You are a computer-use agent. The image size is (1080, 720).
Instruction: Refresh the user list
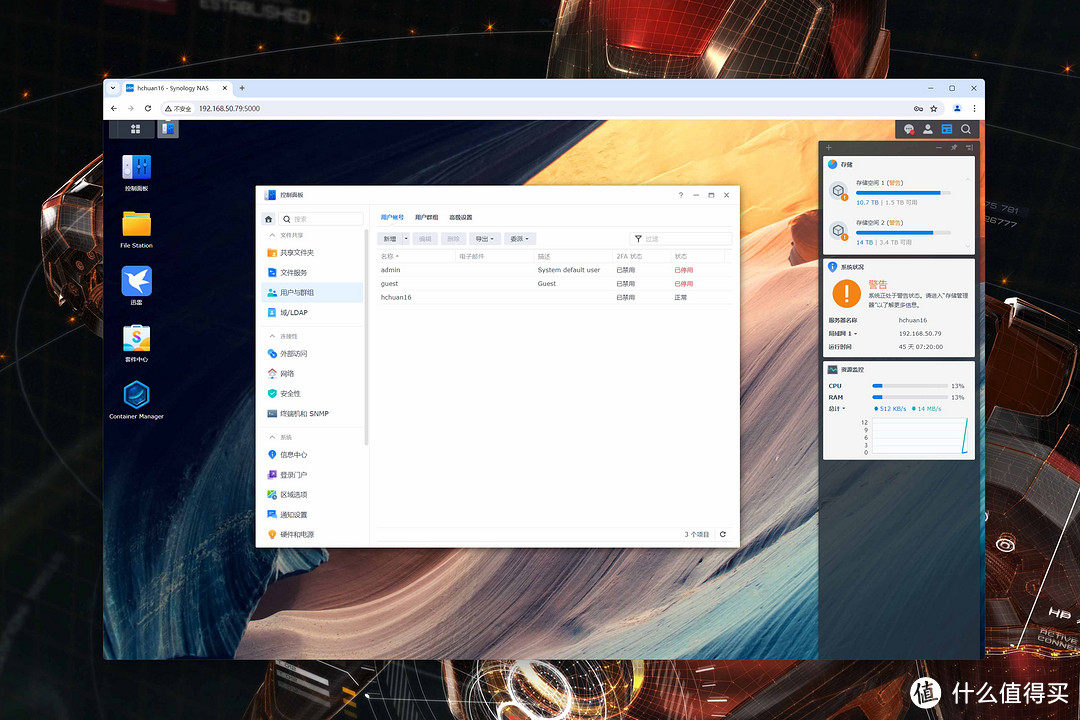[723, 535]
